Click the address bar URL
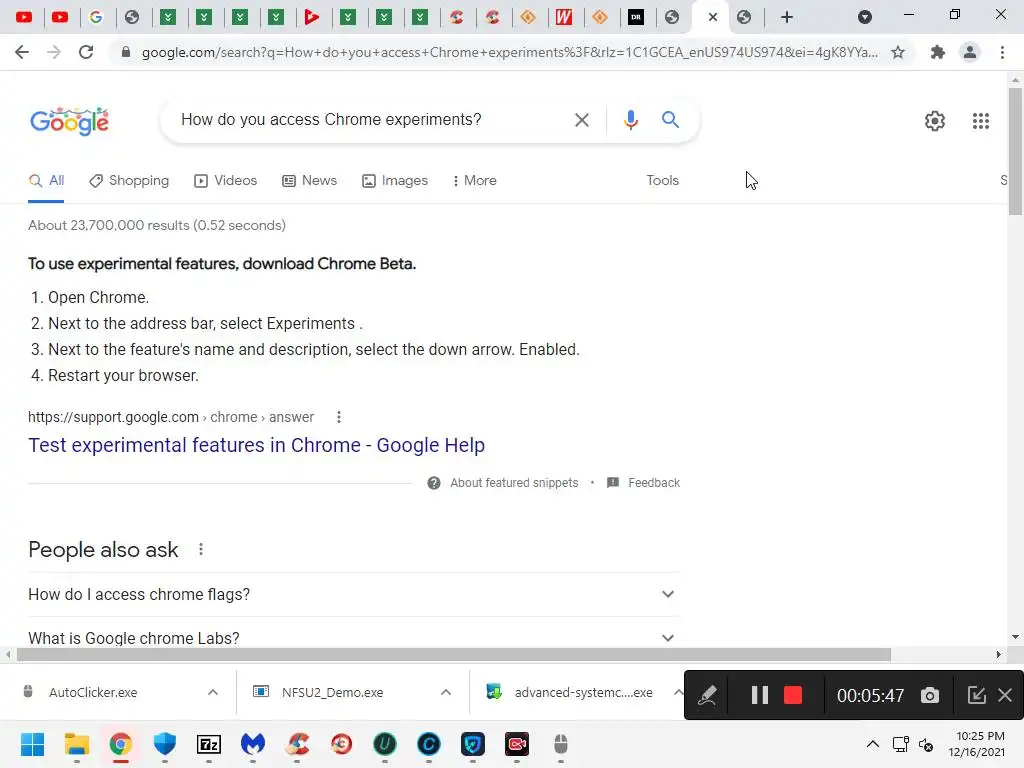The width and height of the screenshot is (1024, 768). pos(509,52)
